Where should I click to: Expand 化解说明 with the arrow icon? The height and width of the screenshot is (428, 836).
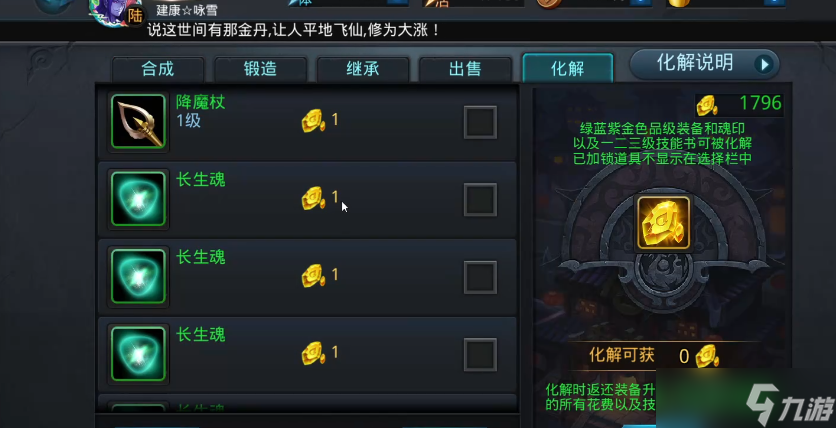tap(765, 64)
